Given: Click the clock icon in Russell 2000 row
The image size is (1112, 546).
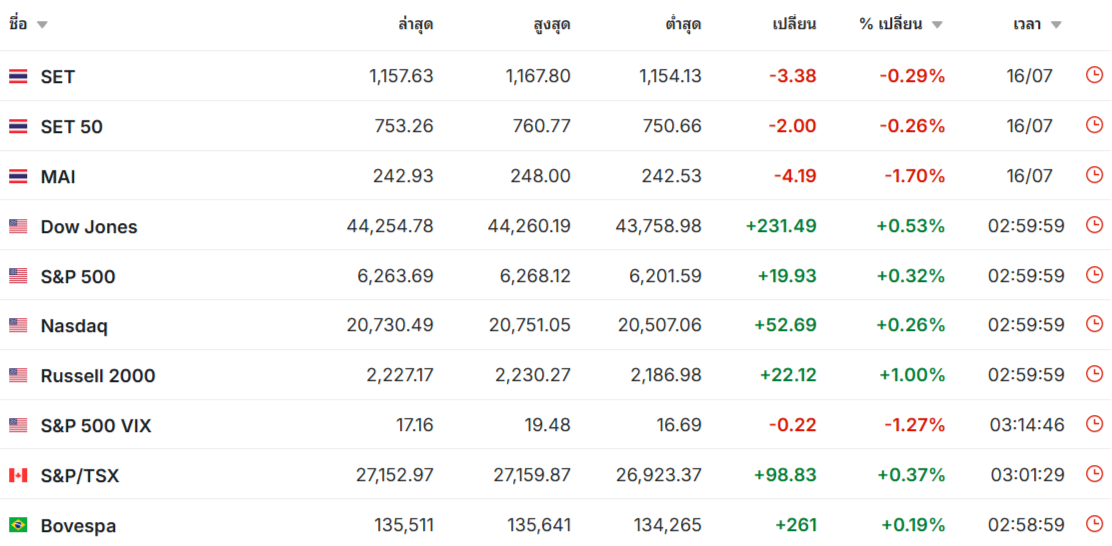Looking at the screenshot, I should (1094, 374).
